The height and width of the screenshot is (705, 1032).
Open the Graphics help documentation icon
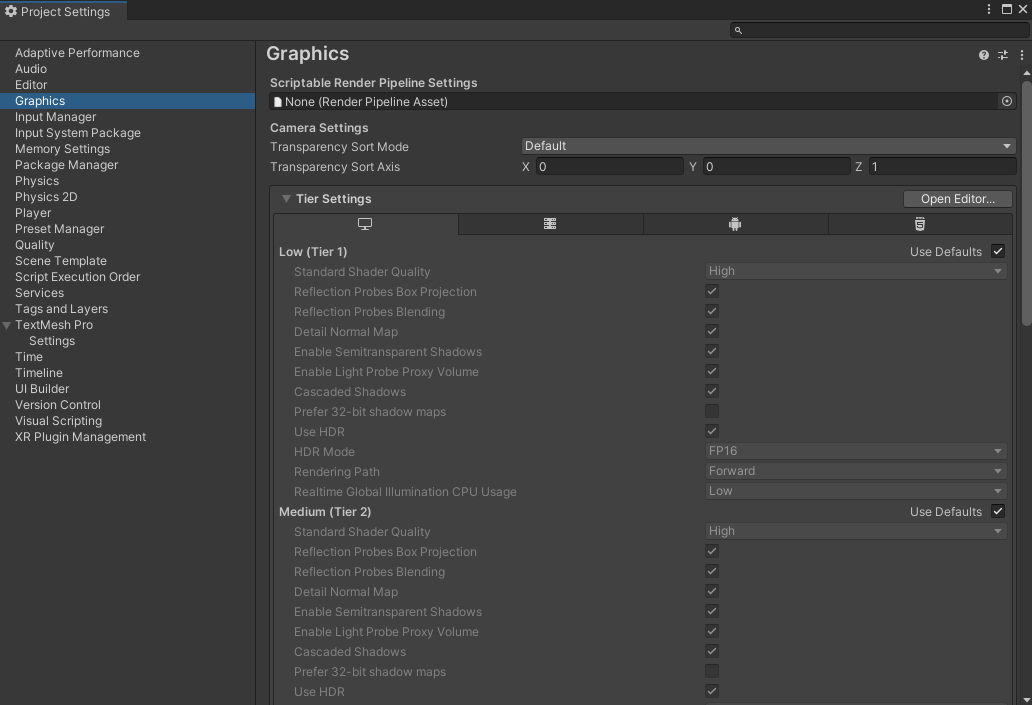983,55
